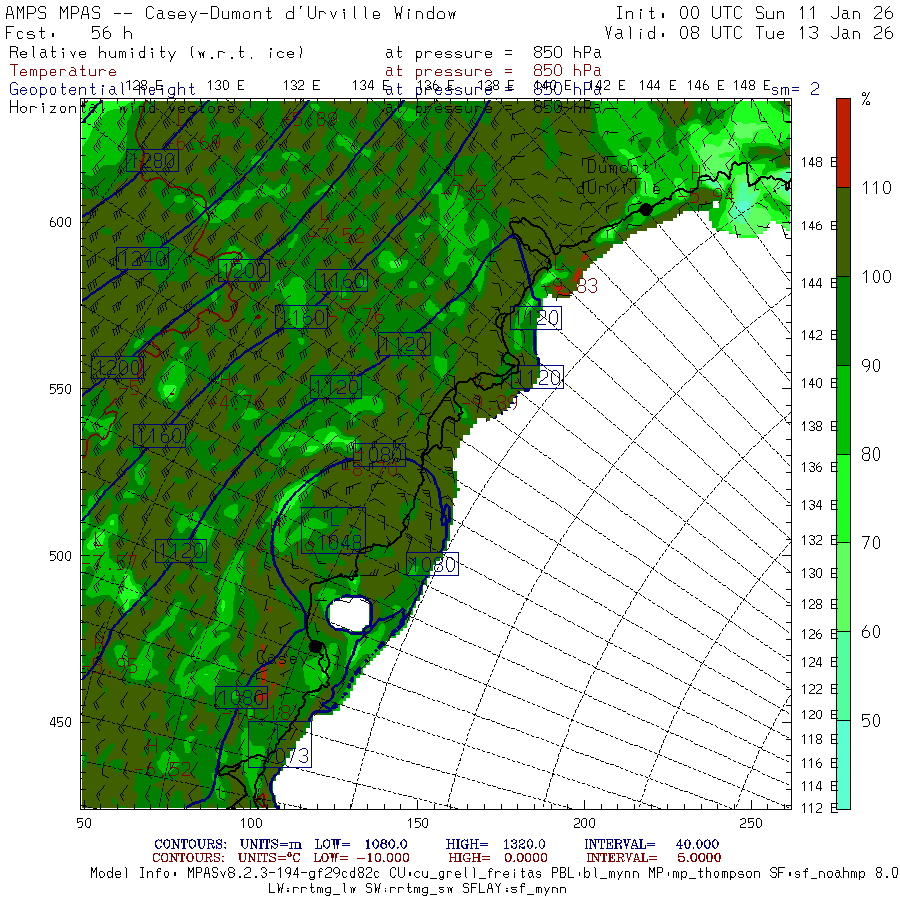Click the '112 E' longitude label
The width and height of the screenshot is (900, 900).
point(818,808)
